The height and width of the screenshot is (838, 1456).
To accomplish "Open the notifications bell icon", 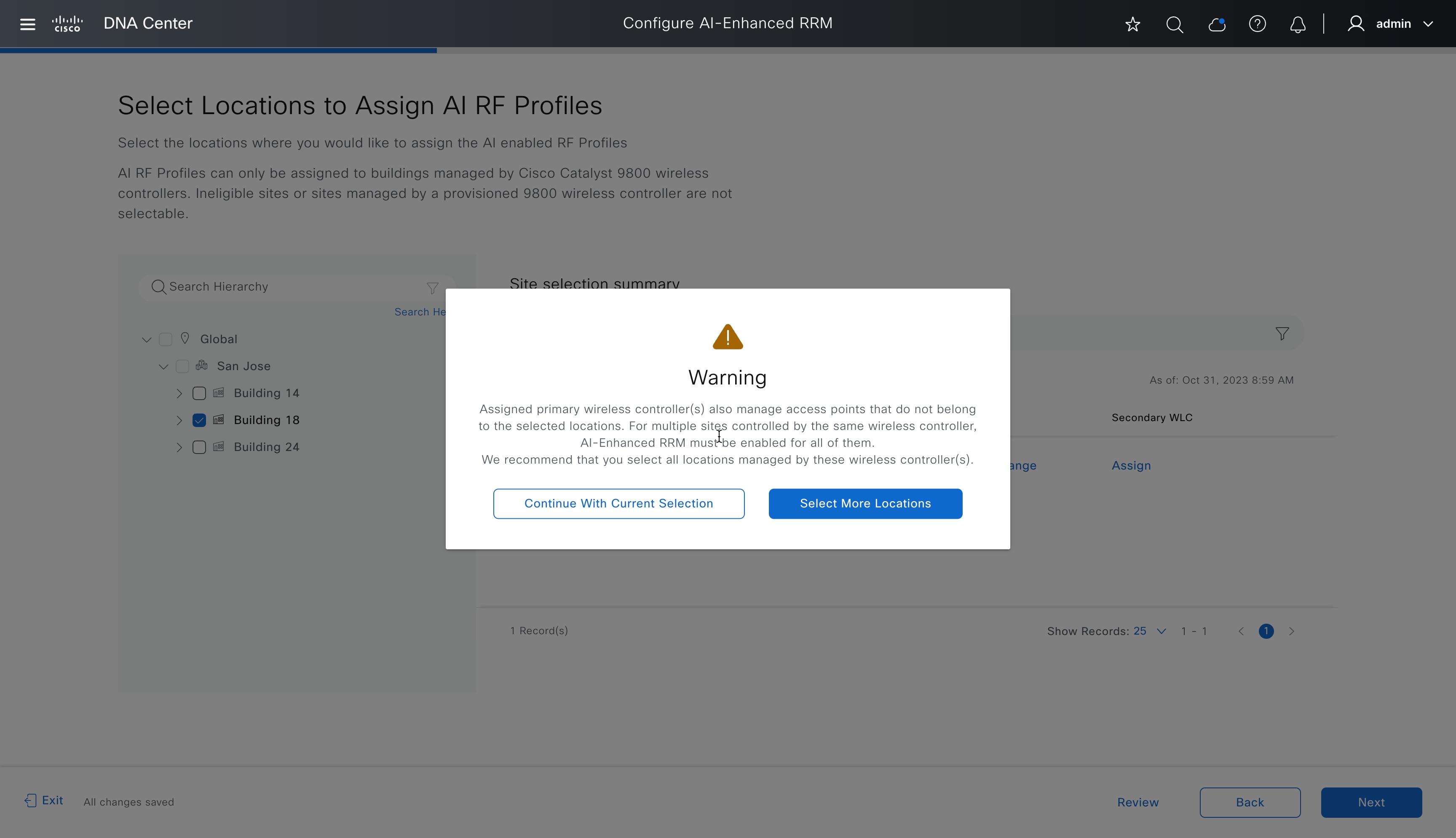I will (x=1298, y=24).
